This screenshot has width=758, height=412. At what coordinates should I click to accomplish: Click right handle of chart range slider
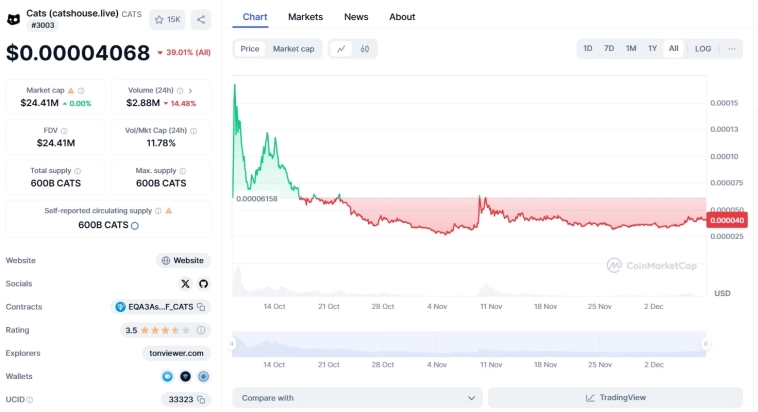705,344
